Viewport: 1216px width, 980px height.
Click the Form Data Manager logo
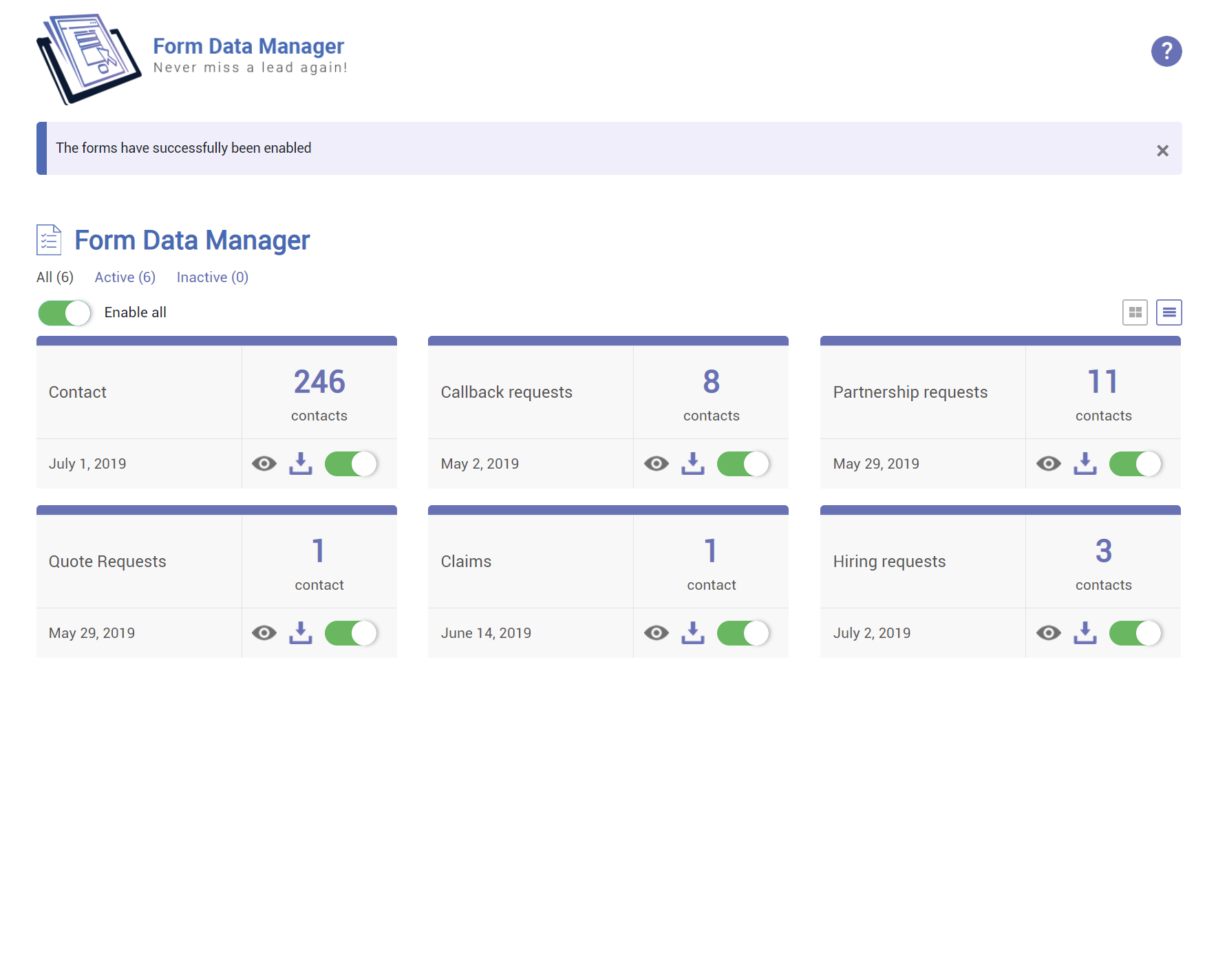(x=89, y=58)
